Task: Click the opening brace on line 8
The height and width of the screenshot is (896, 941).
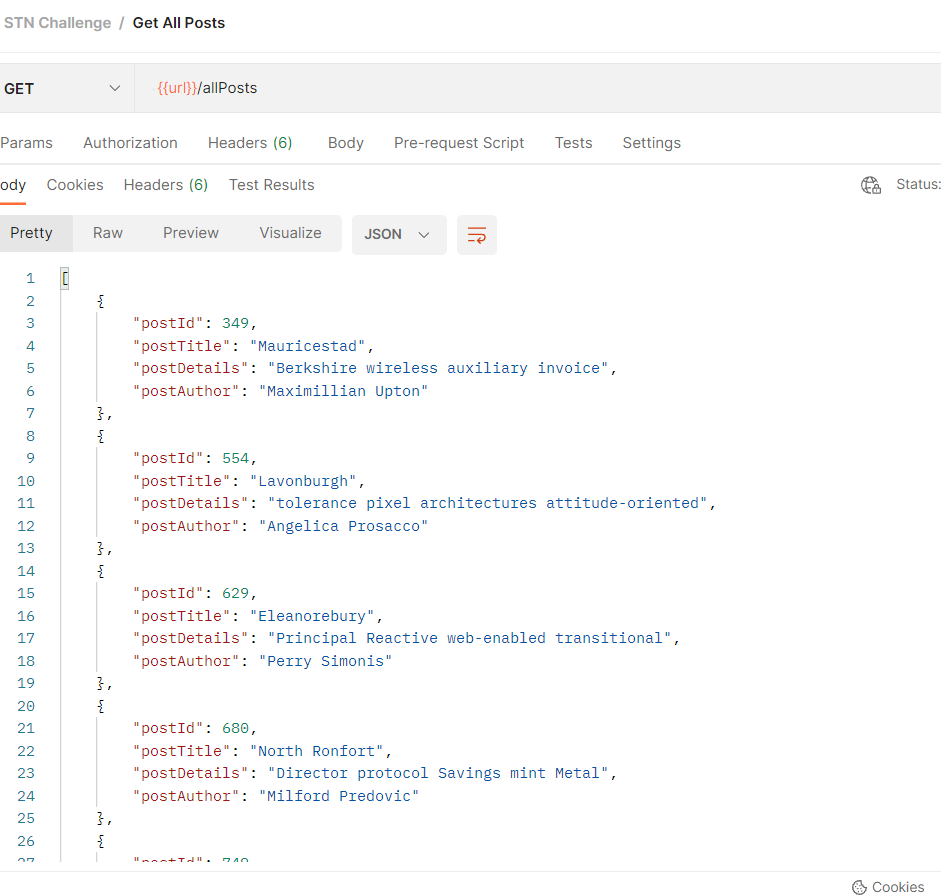Action: (x=101, y=436)
